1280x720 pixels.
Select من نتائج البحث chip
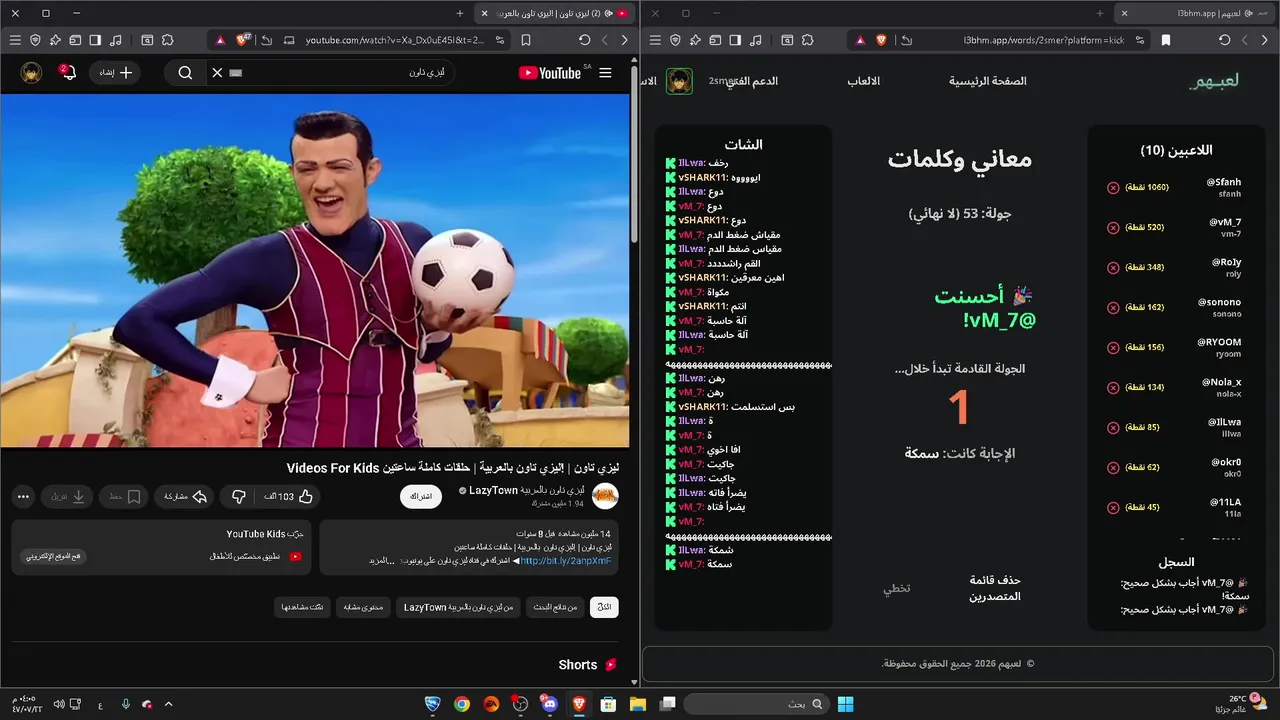(553, 607)
